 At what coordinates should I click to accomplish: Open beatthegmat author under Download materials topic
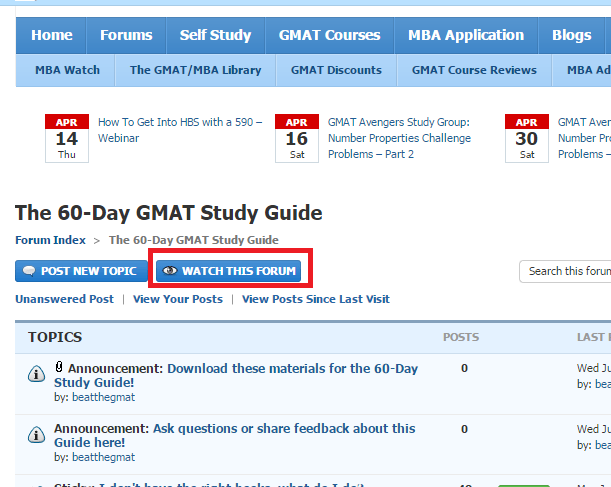coord(104,397)
